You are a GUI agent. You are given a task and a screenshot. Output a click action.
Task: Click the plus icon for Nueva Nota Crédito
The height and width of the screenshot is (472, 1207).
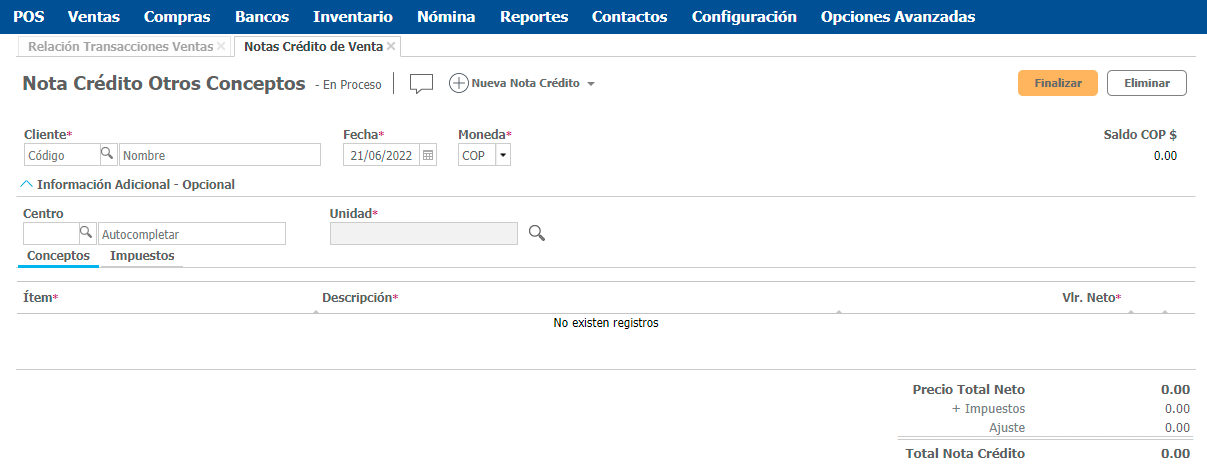pos(458,84)
